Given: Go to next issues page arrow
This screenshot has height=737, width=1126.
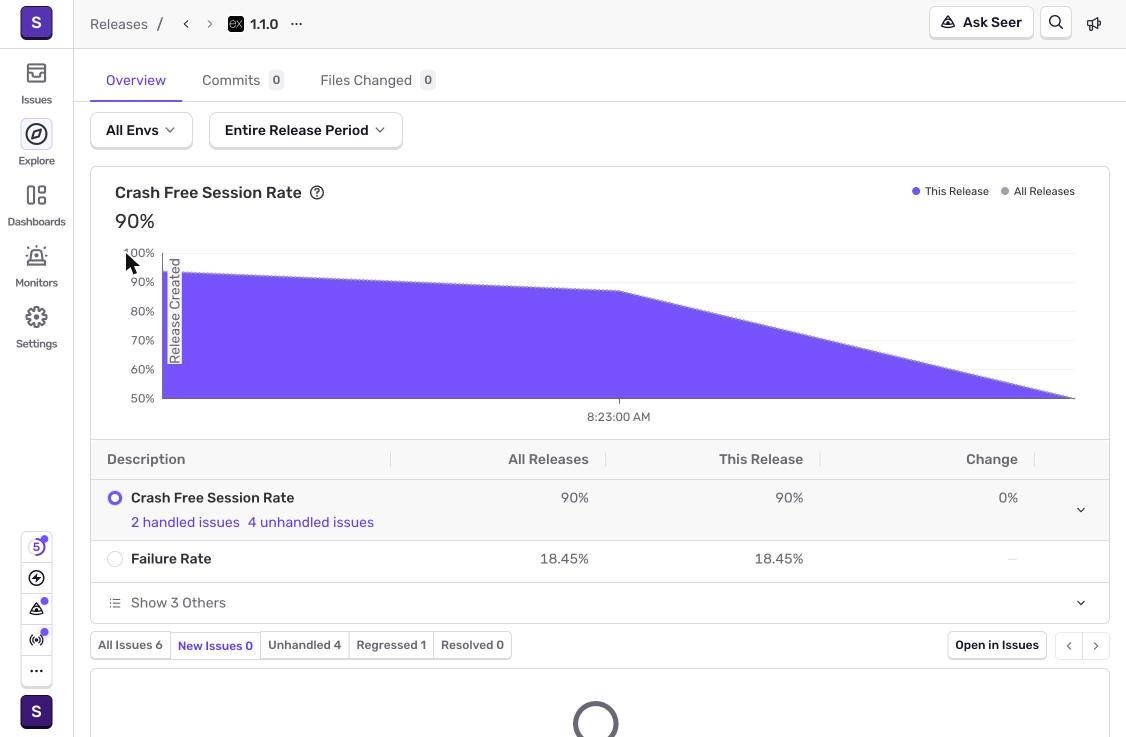Looking at the screenshot, I should pyautogui.click(x=1096, y=646).
